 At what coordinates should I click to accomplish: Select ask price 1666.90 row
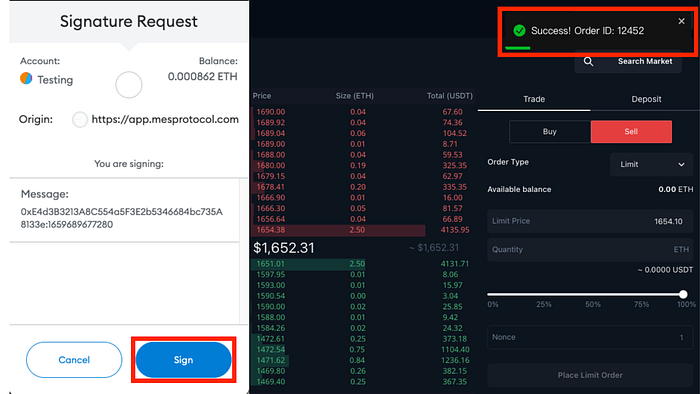pyautogui.click(x=362, y=197)
